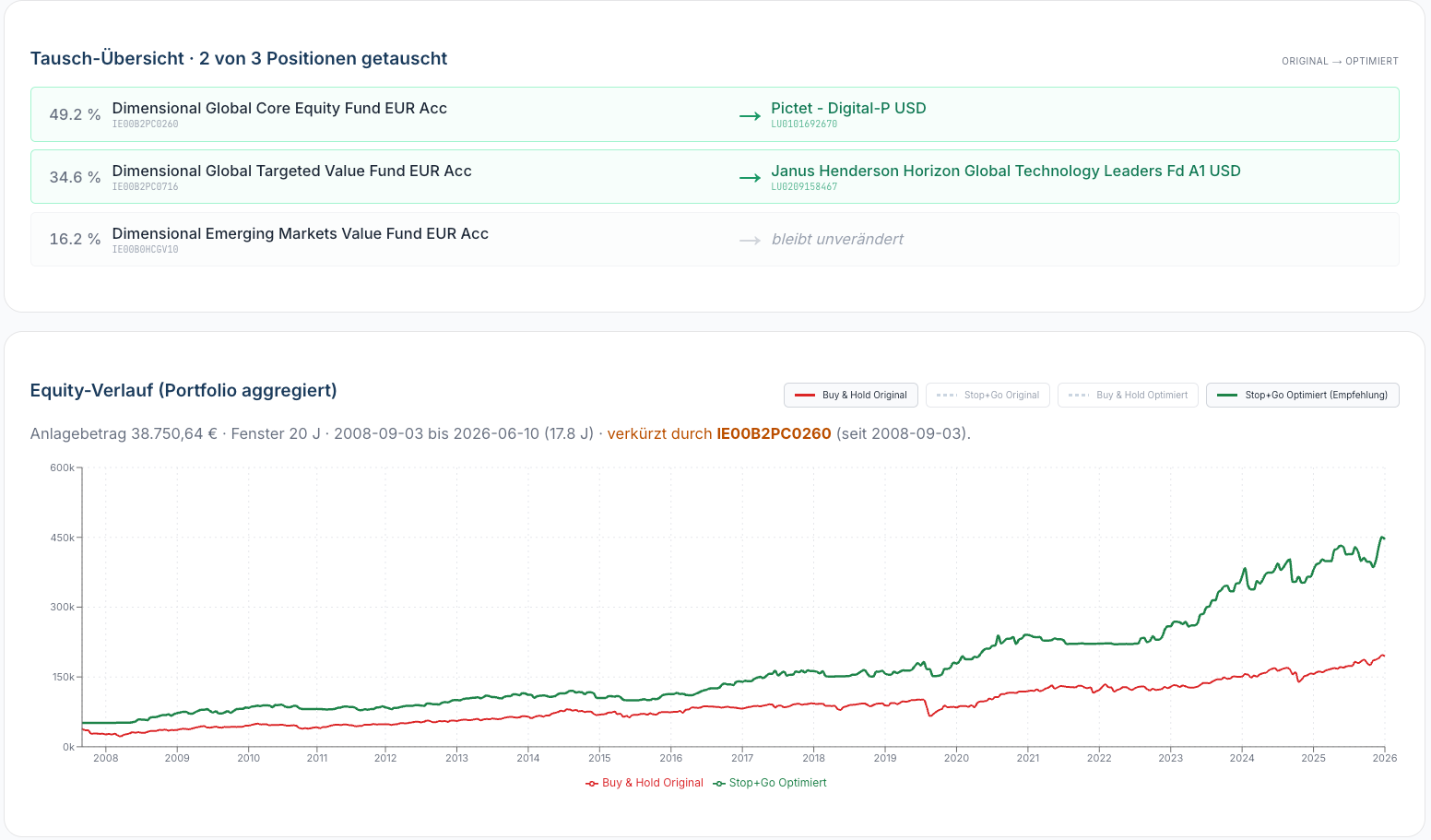Click the 150k y-axis label
1431x840 pixels.
(63, 677)
